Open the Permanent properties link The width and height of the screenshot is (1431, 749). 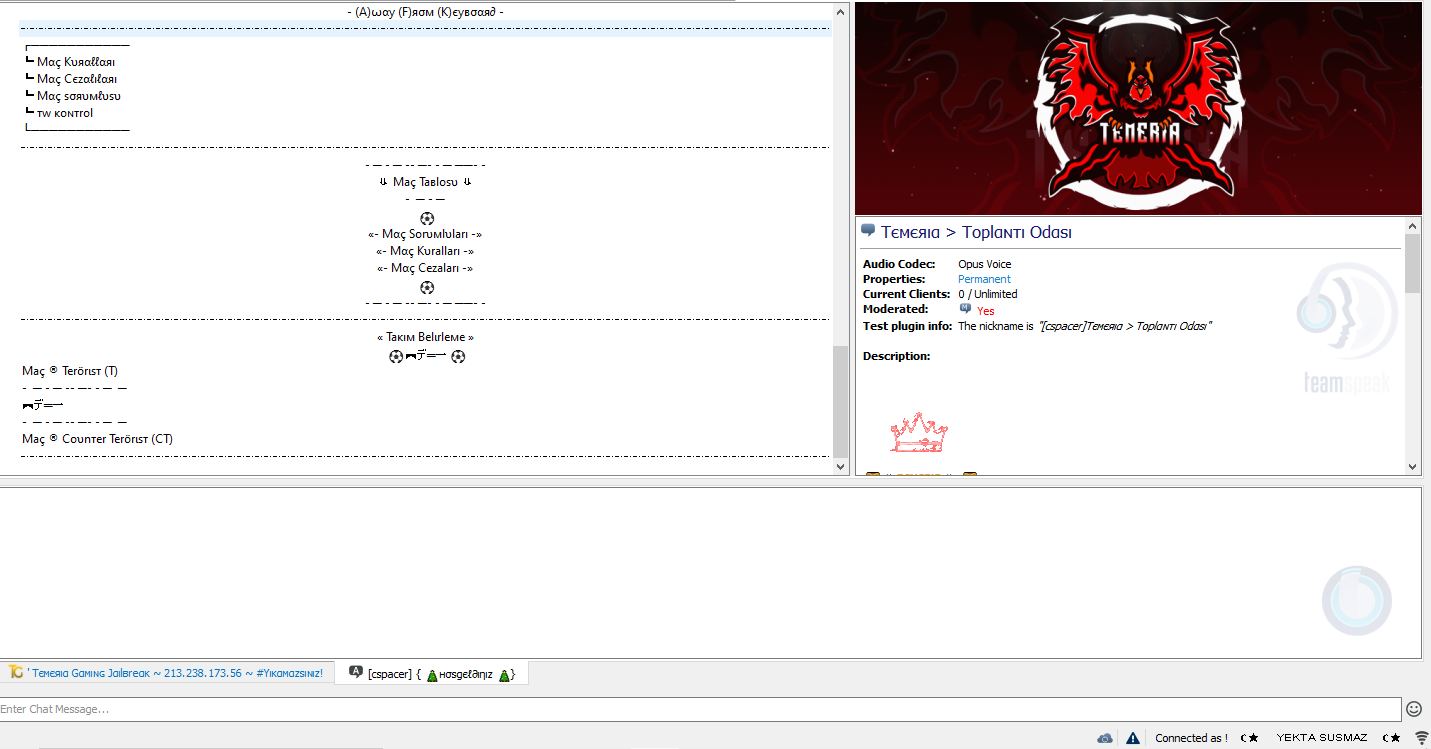tap(984, 279)
